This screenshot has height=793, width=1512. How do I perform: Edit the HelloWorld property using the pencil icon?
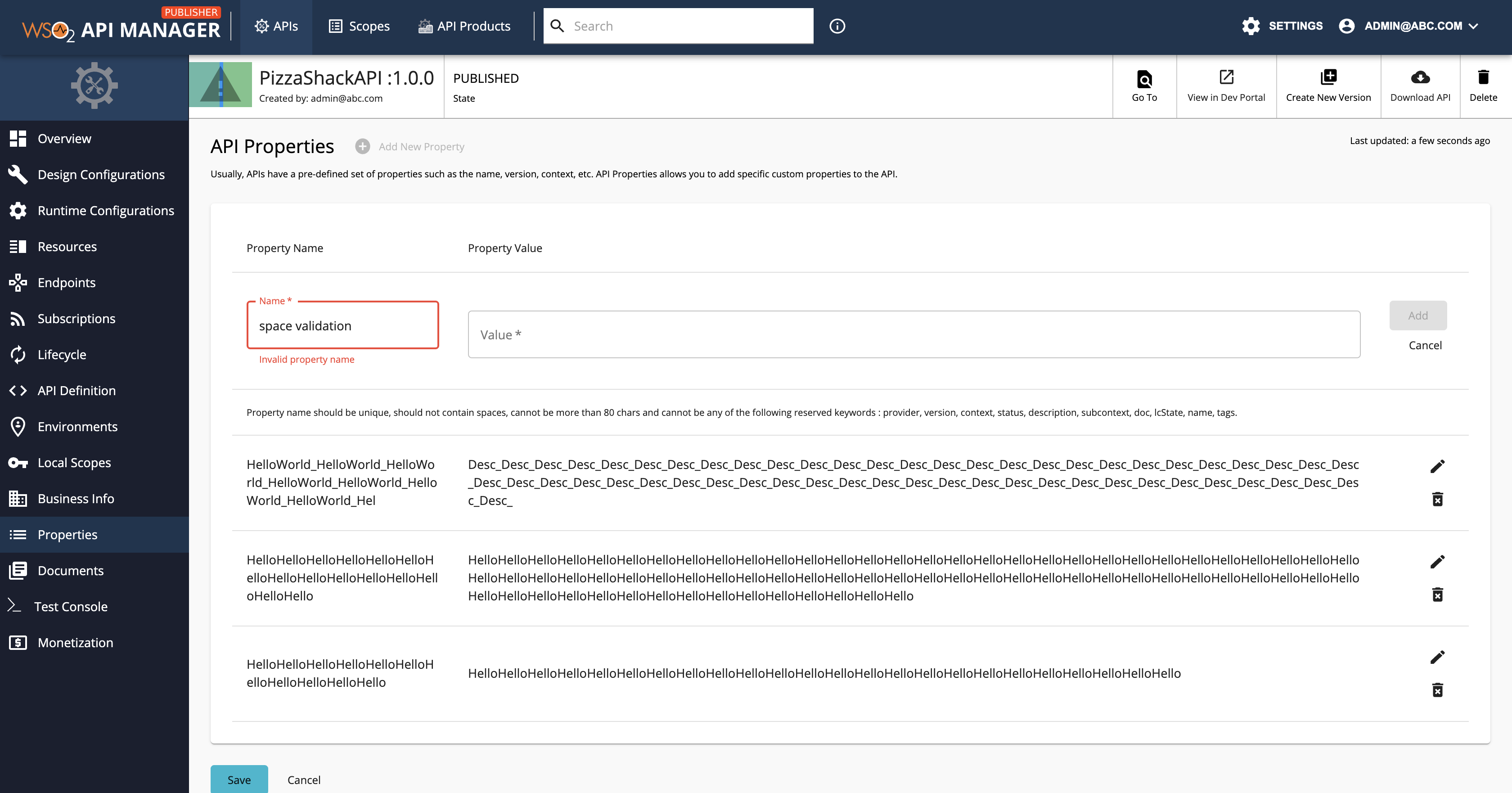click(x=1438, y=465)
